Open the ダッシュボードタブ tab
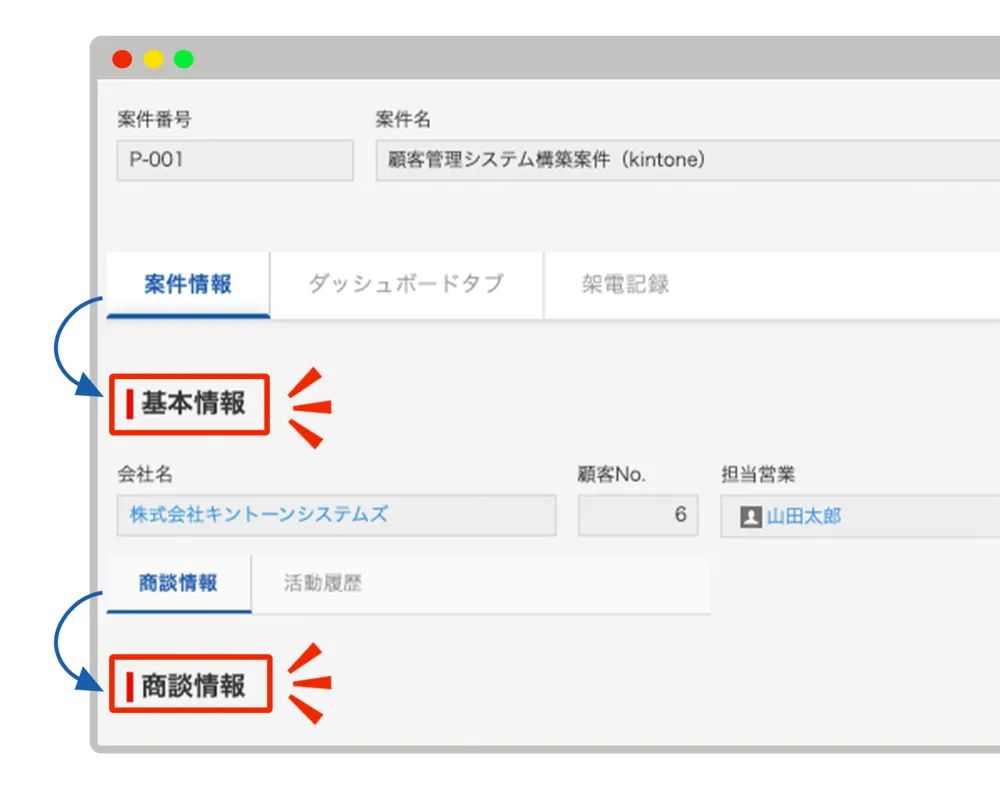This screenshot has height=794, width=1000. (406, 285)
